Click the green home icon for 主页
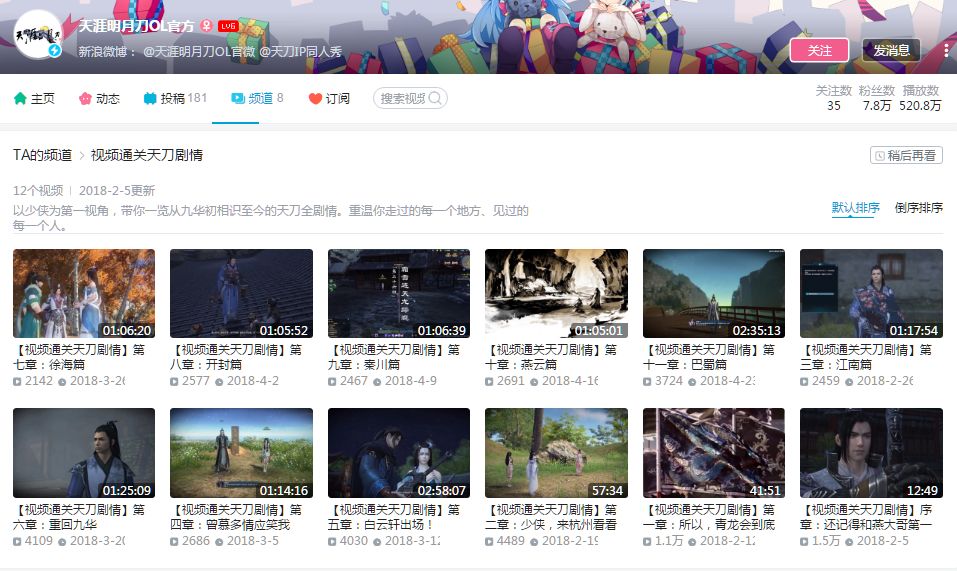Viewport: 957px width, 571px height. click(20, 98)
